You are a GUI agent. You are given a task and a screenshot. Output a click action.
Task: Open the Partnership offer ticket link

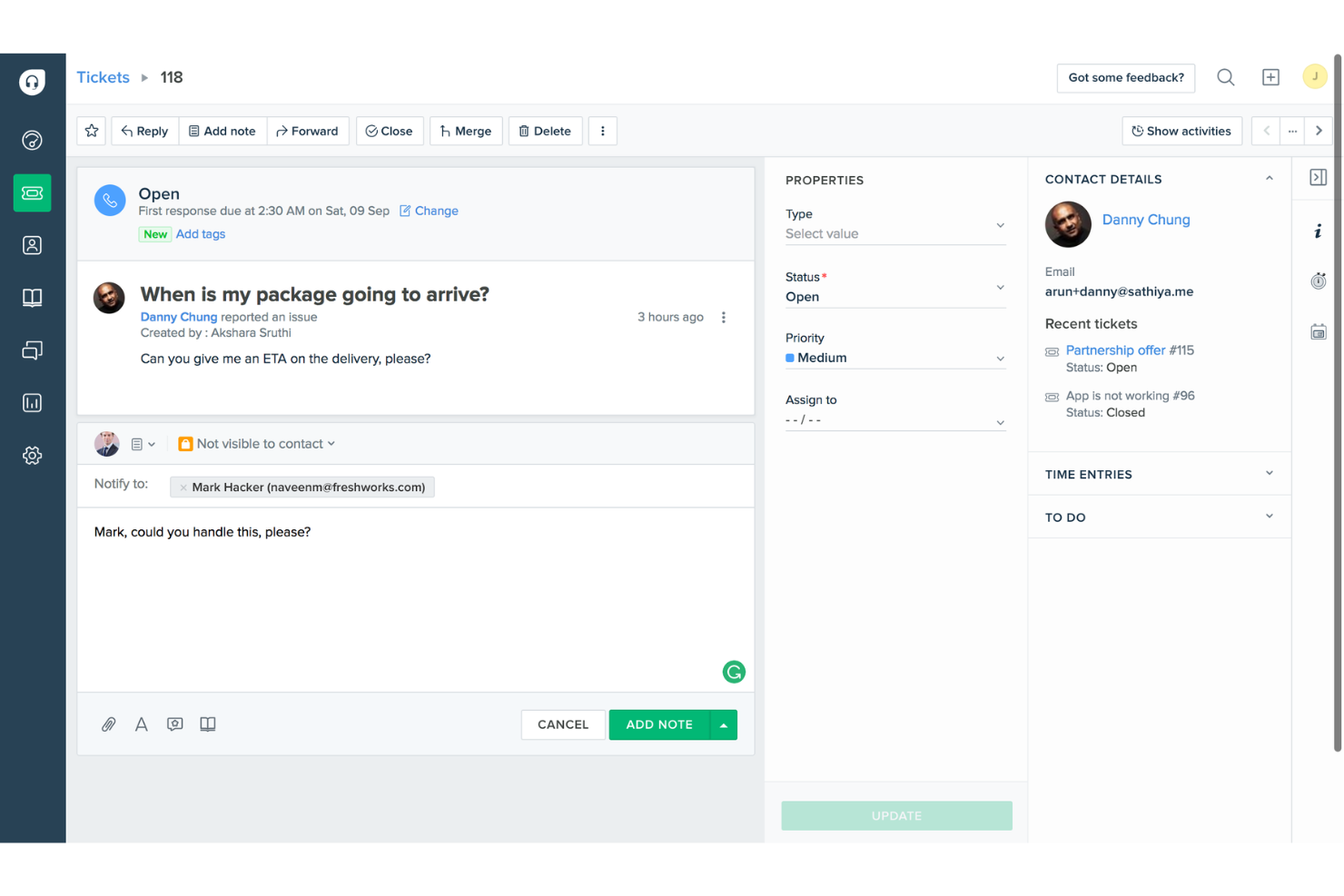click(x=1116, y=350)
